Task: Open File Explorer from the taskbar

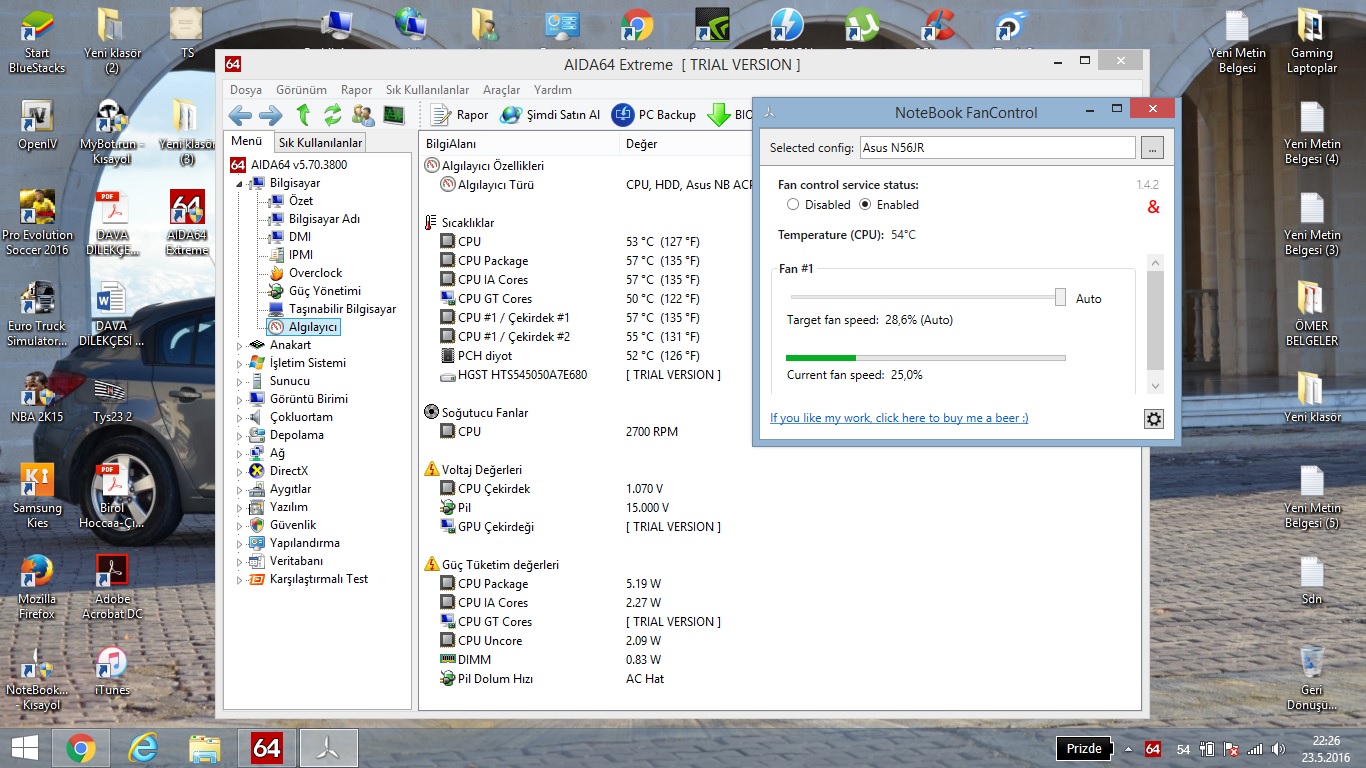Action: [205, 748]
